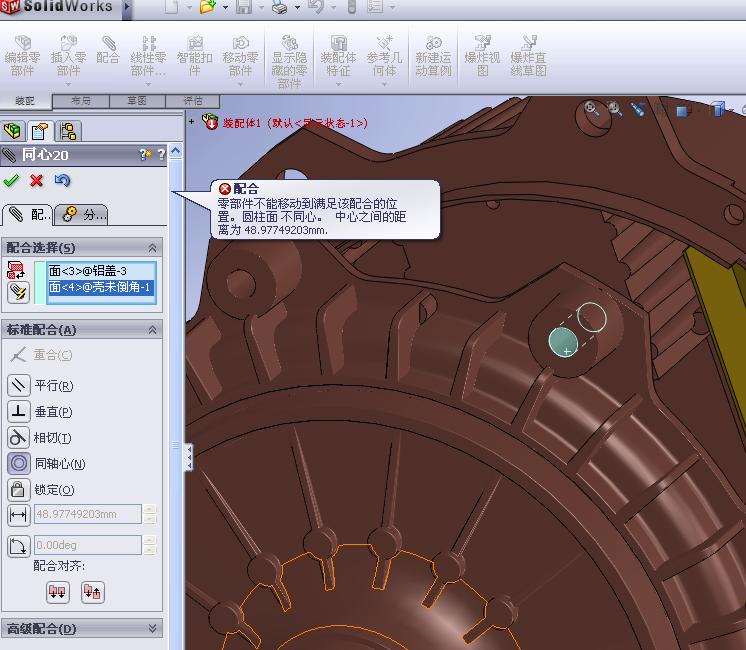Click Previous View icon in view toolbar
Image resolution: width=746 pixels, height=650 pixels.
point(638,109)
